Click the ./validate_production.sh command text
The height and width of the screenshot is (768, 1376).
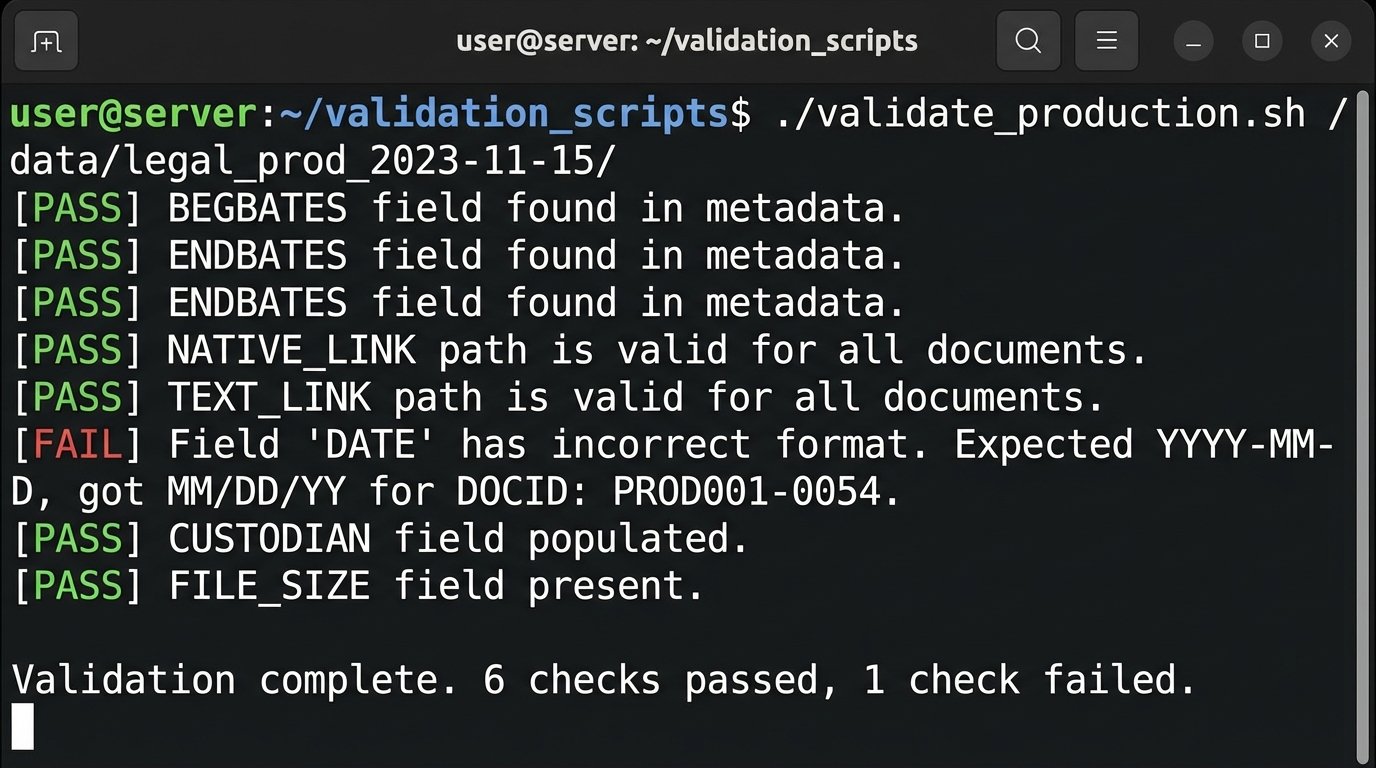1040,114
